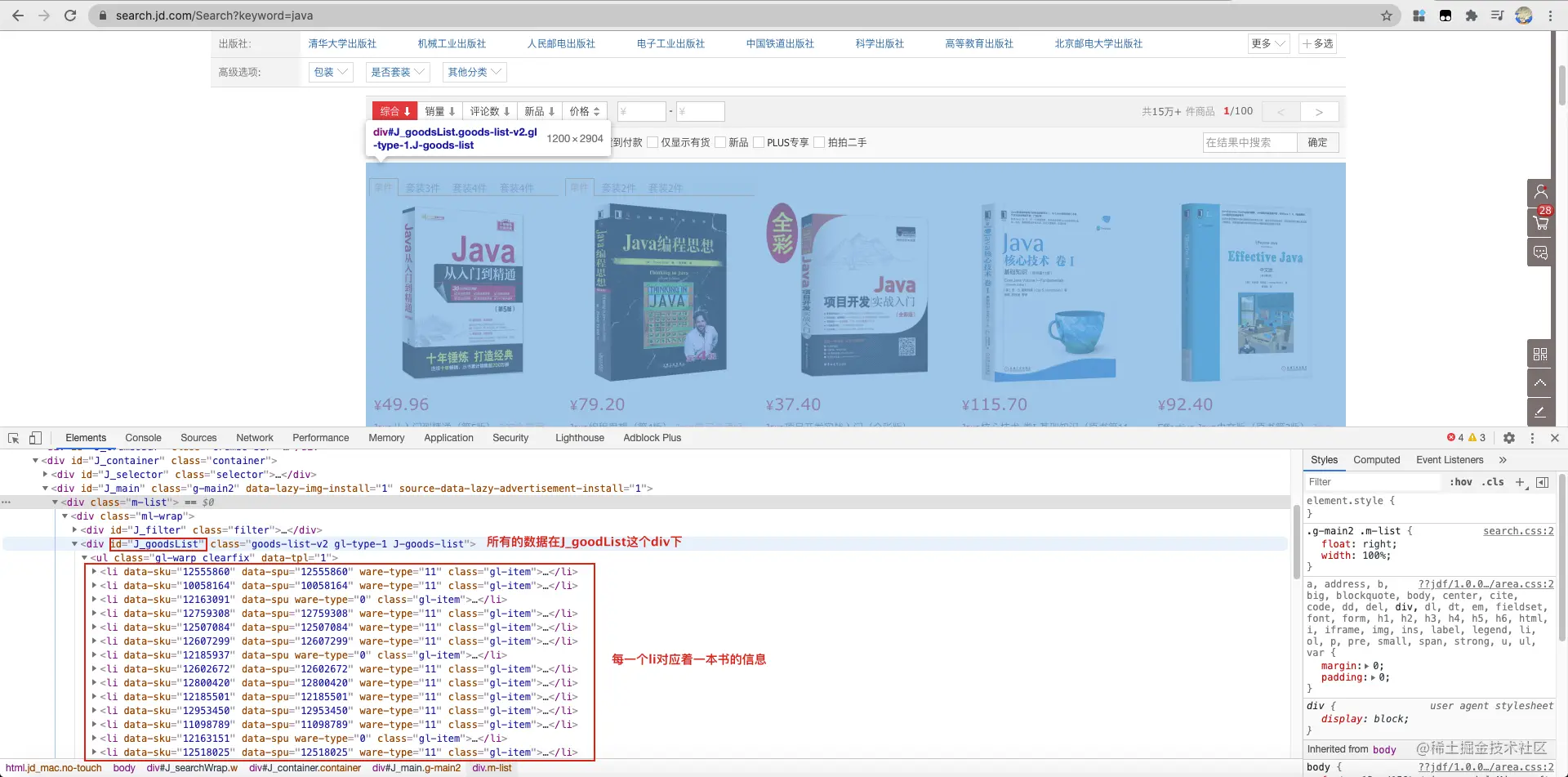Open the 包装 dropdown filter
Screen dimensions: 1568x777
[331, 72]
